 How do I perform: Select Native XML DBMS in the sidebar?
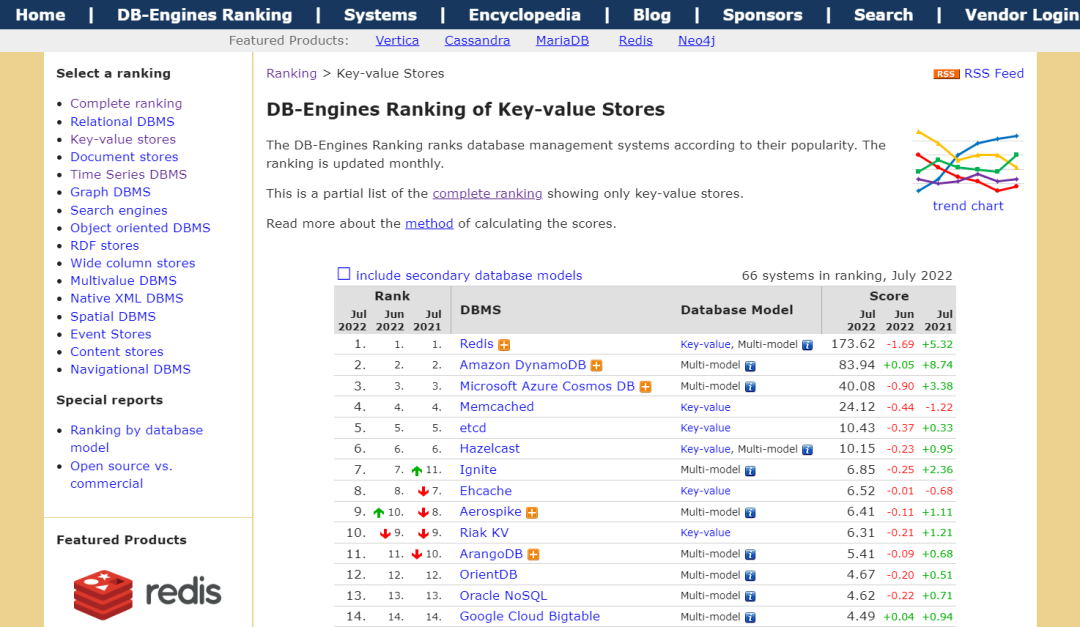click(x=127, y=298)
